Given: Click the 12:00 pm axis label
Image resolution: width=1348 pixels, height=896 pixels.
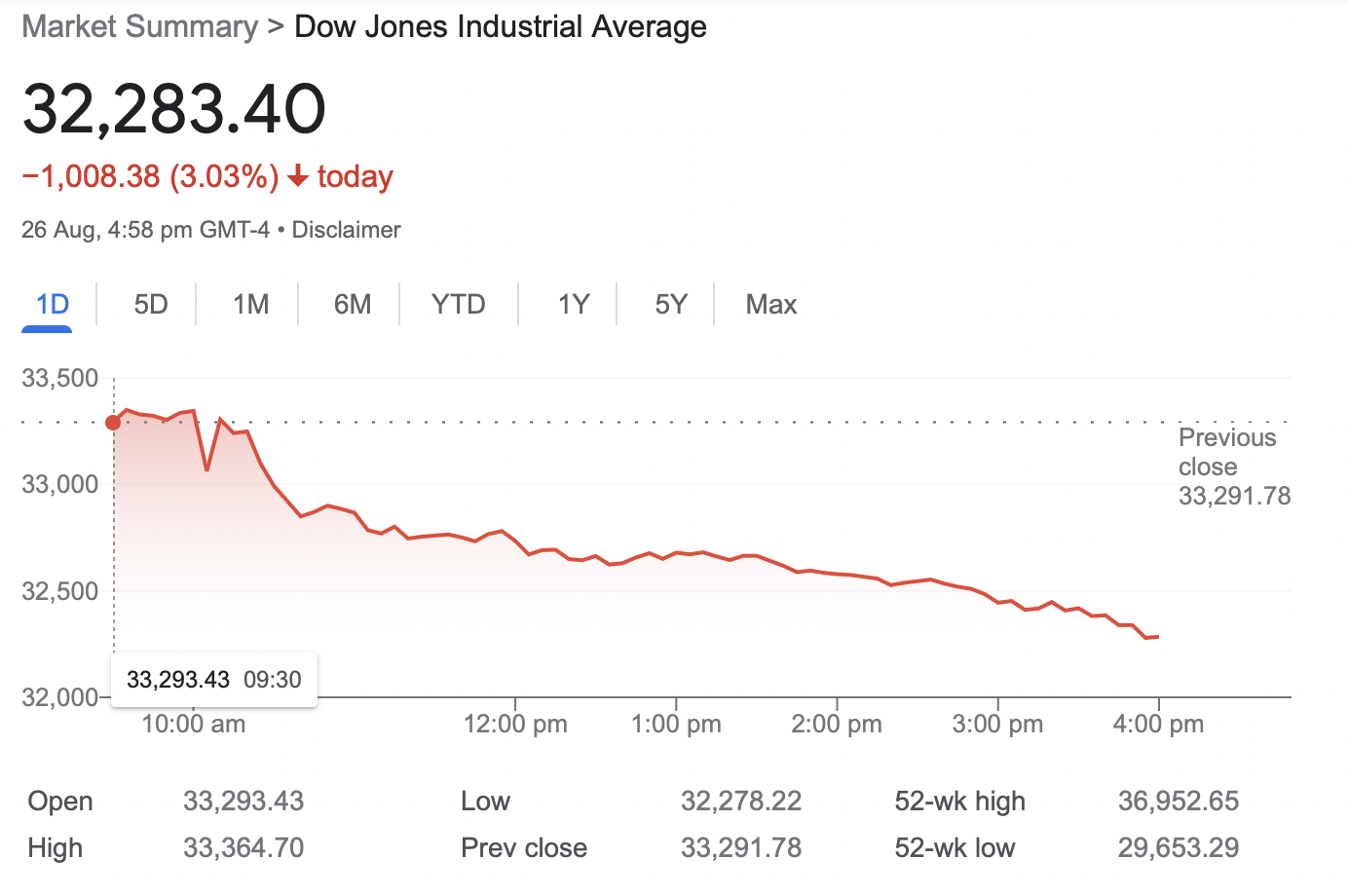Looking at the screenshot, I should [515, 725].
